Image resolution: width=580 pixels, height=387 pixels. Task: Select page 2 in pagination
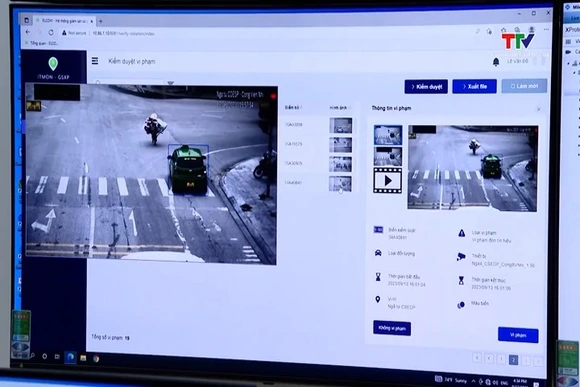click(513, 359)
